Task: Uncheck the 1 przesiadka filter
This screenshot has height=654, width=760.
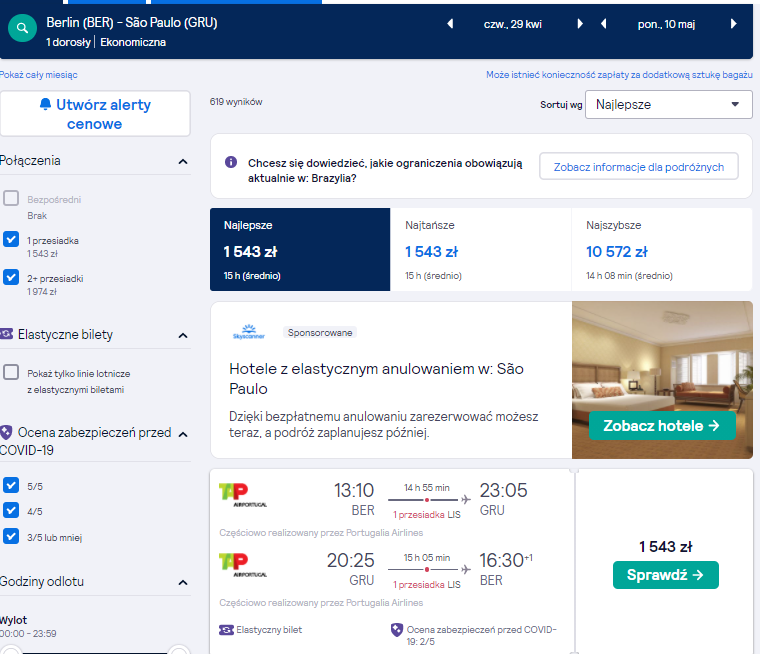Action: (x=11, y=239)
